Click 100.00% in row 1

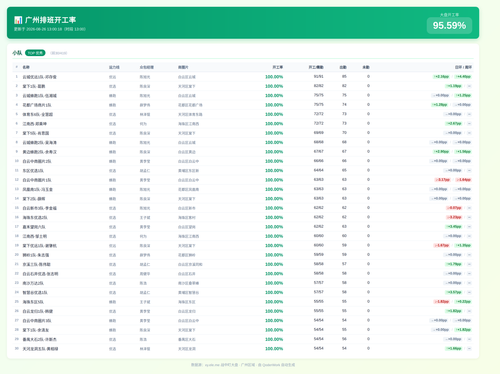point(274,77)
